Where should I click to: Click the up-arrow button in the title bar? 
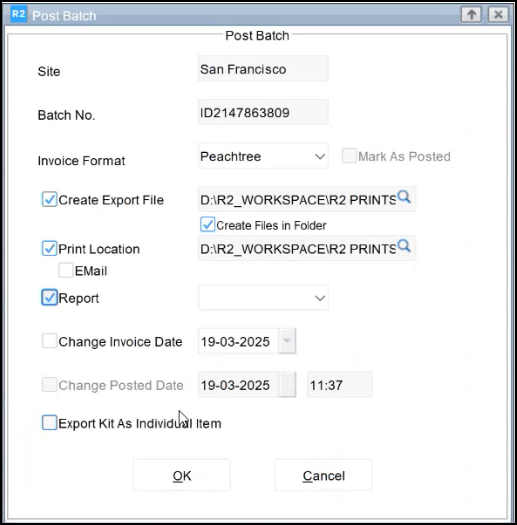[x=471, y=15]
